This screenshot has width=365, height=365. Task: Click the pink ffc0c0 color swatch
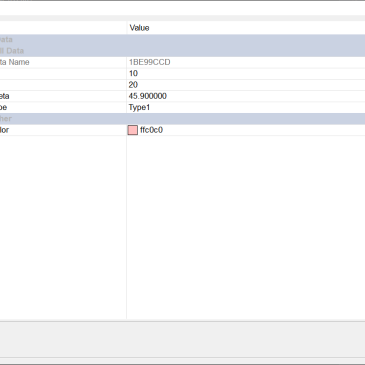click(x=133, y=130)
